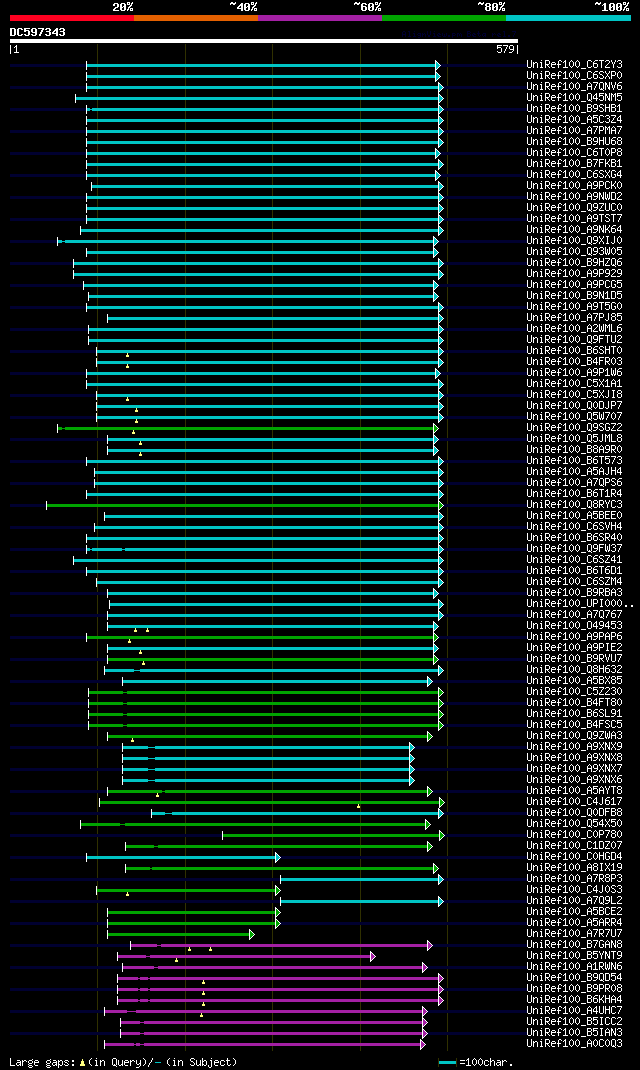Click the green alignment bar for UniRef100_C5Z230
This screenshot has height=1070, width=640.
pyautogui.click(x=266, y=692)
